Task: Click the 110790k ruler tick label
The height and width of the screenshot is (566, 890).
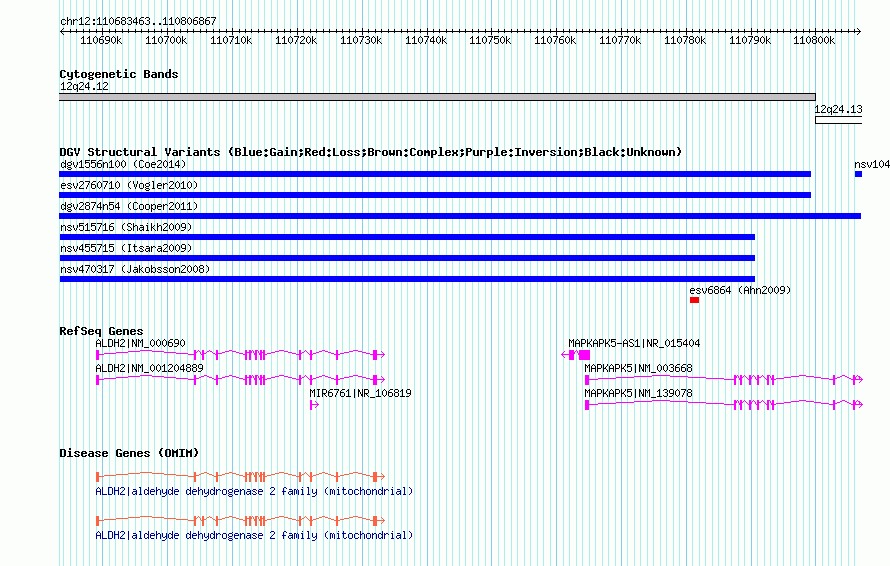Action: (750, 40)
